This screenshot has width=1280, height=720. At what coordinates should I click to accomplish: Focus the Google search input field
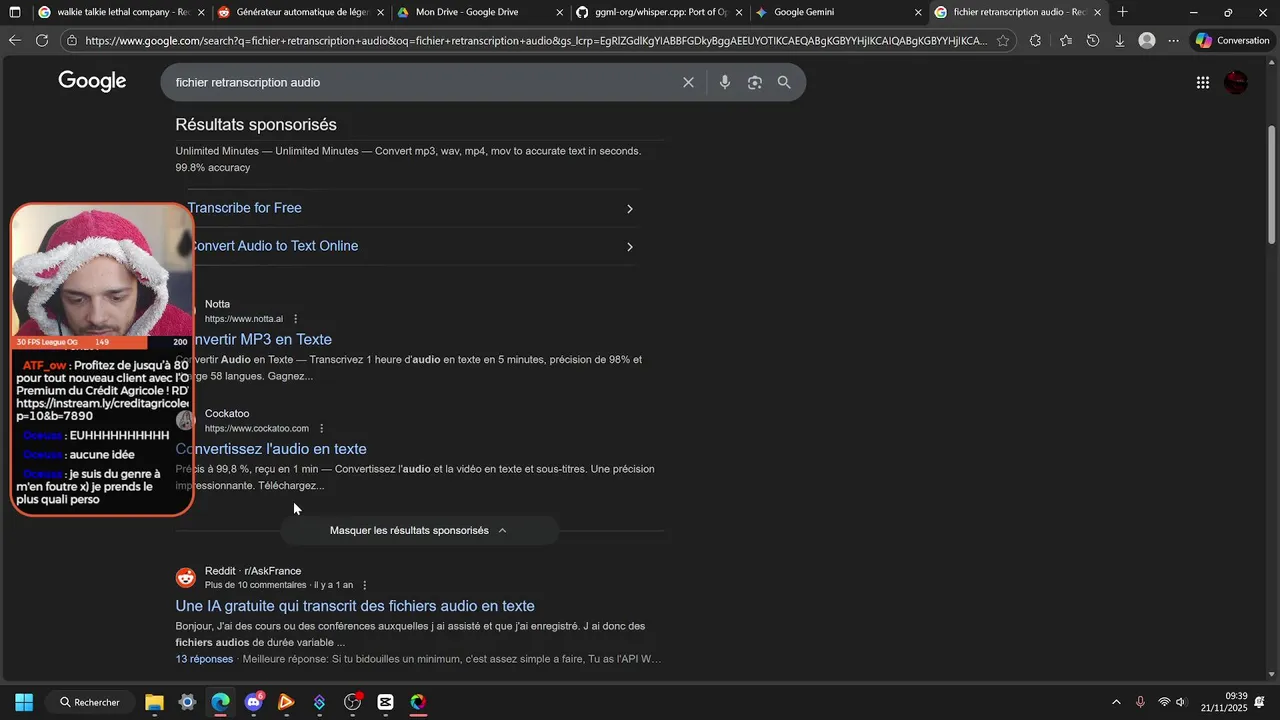(x=420, y=82)
